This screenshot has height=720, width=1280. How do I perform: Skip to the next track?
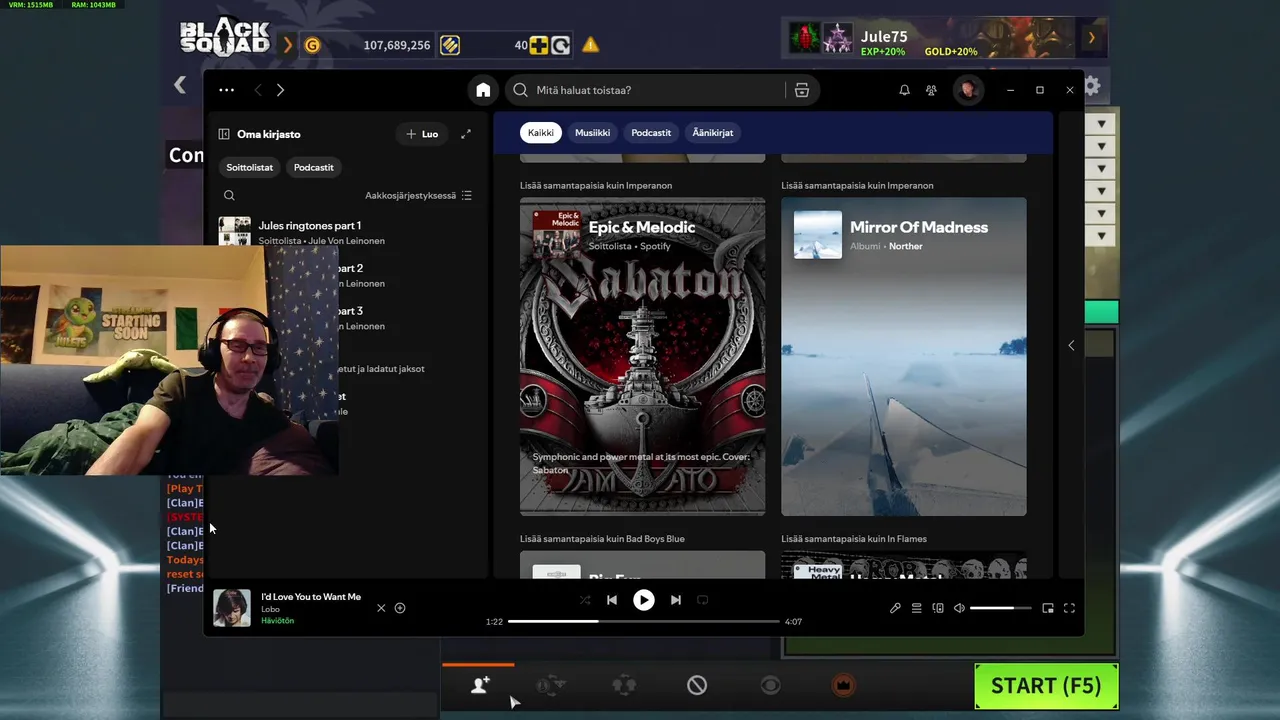coord(676,600)
